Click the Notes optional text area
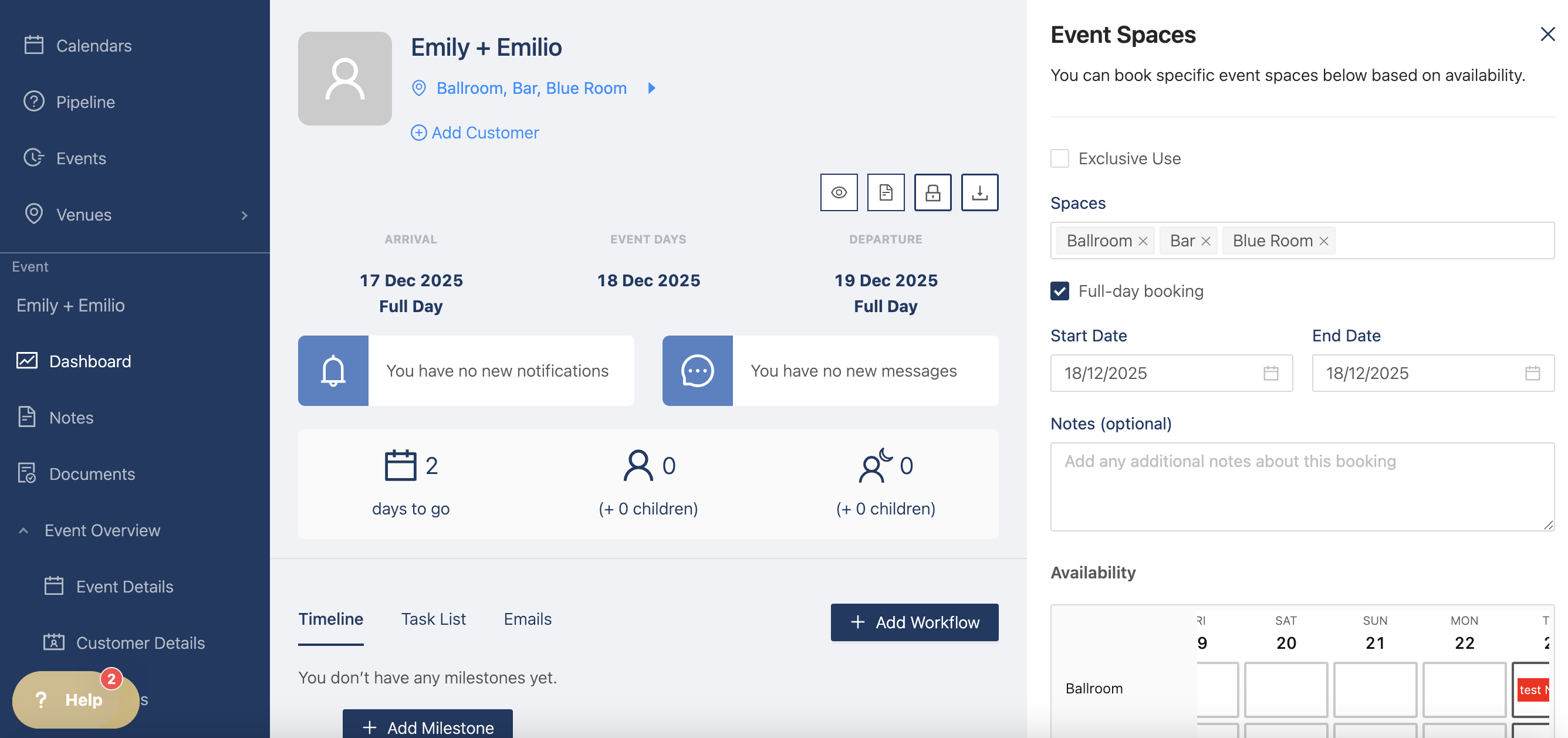 1302,486
